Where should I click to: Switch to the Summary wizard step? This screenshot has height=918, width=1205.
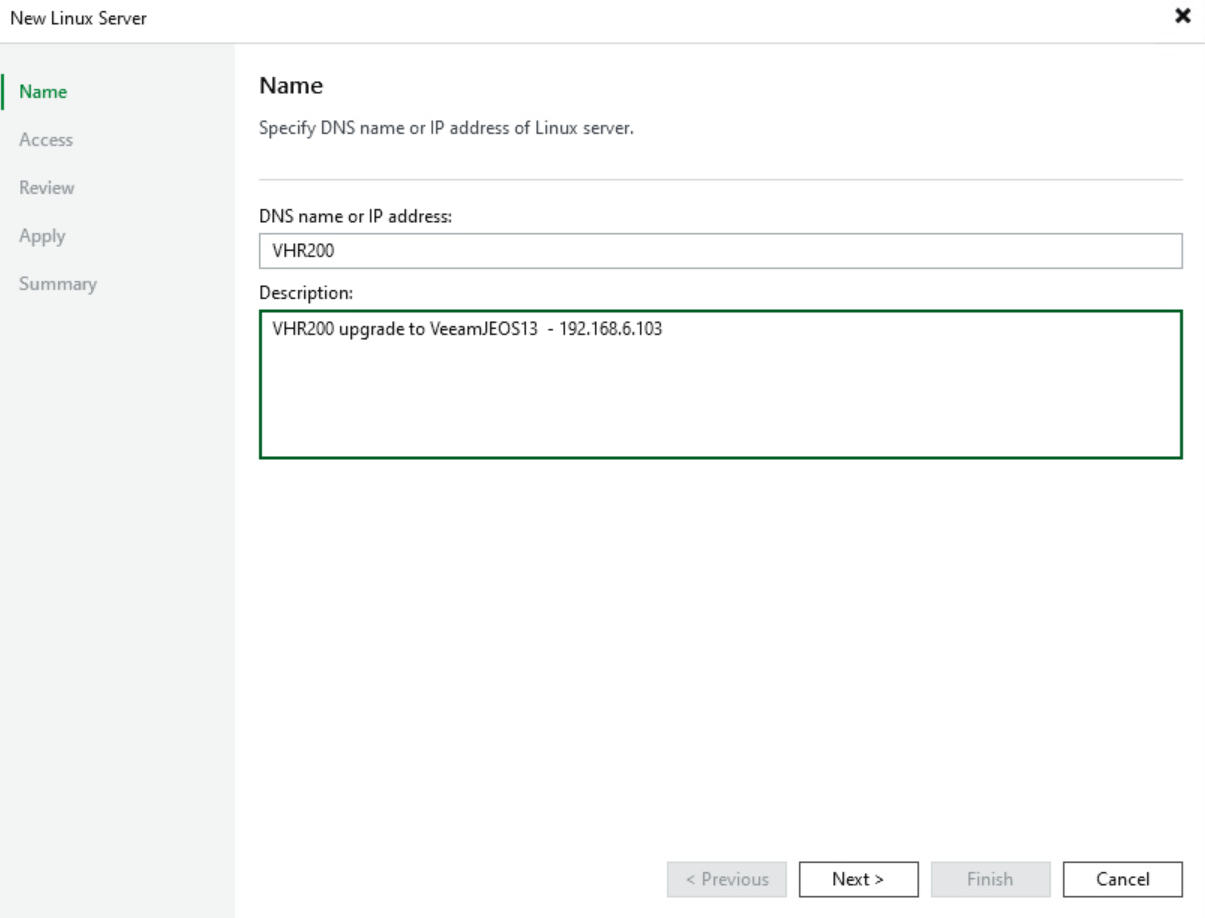(x=59, y=284)
